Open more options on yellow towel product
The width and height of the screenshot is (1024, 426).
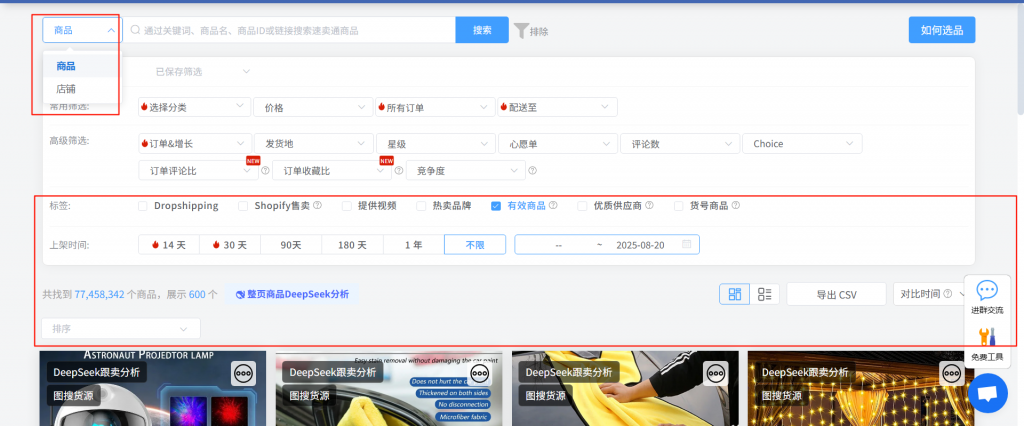click(716, 374)
